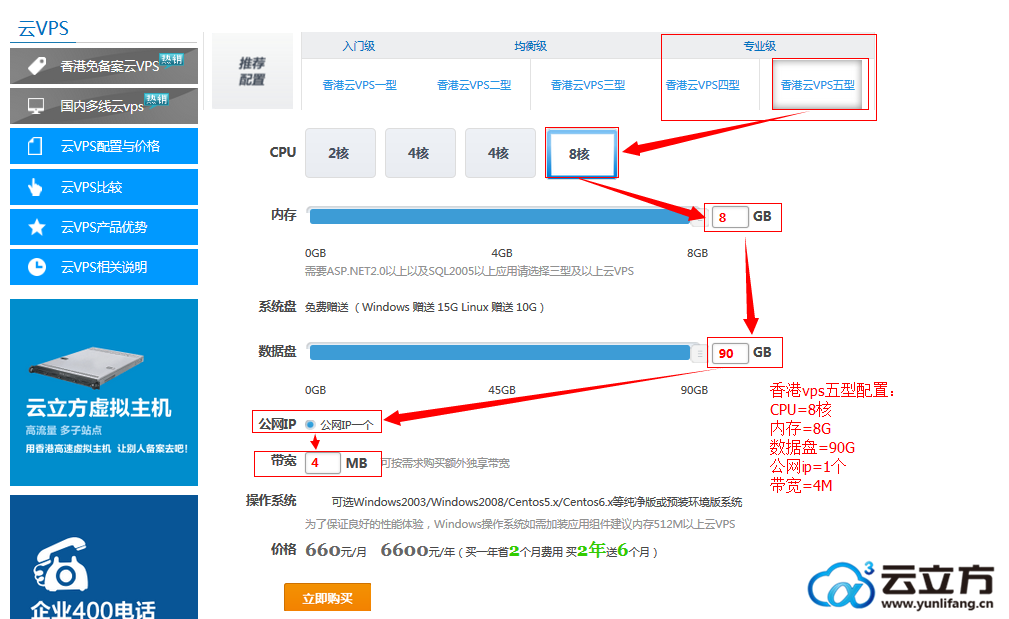Click the 内存 memory slider bar

[x=500, y=217]
